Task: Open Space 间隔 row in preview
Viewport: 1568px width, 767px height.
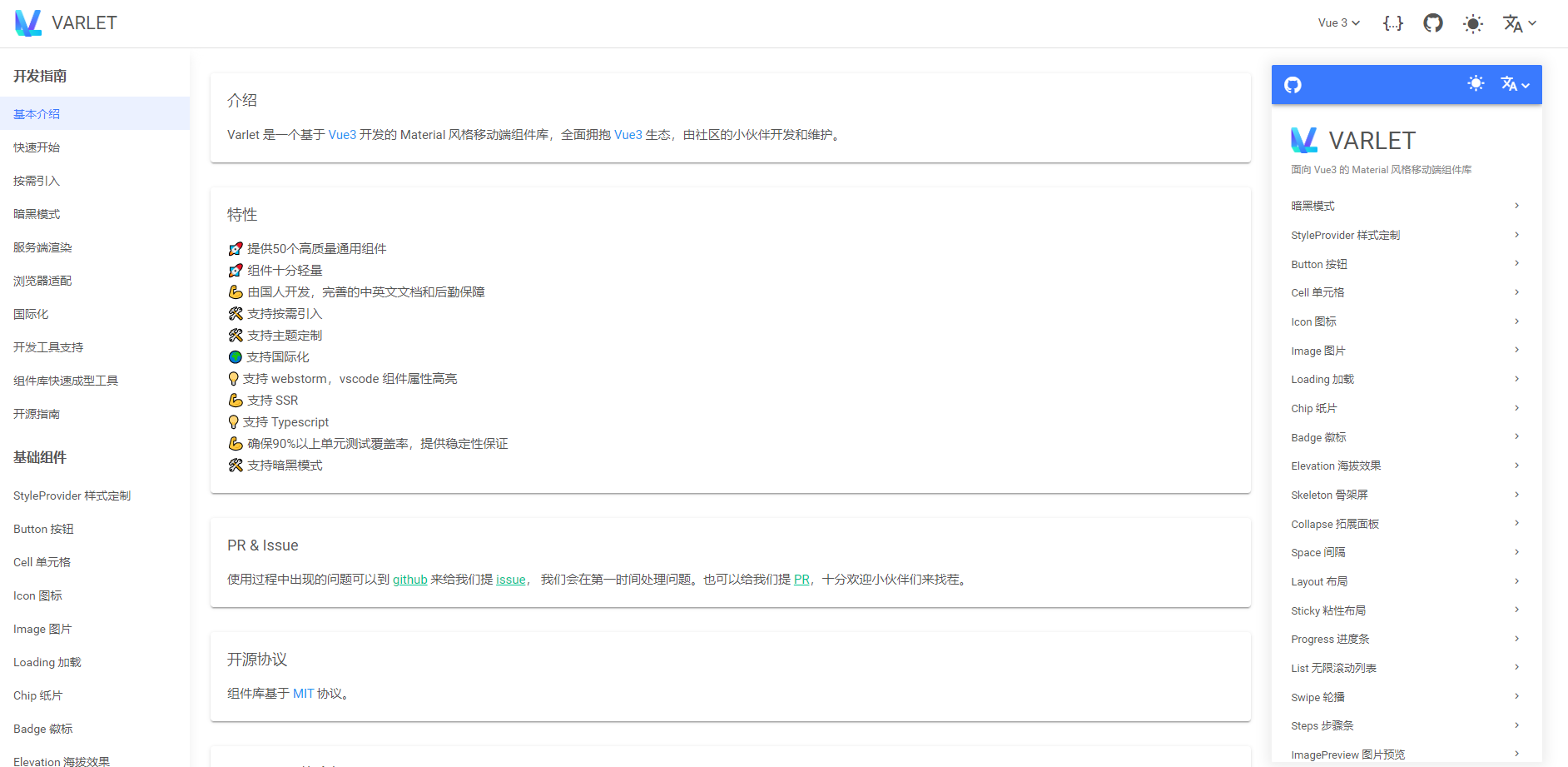Action: click(x=1407, y=552)
